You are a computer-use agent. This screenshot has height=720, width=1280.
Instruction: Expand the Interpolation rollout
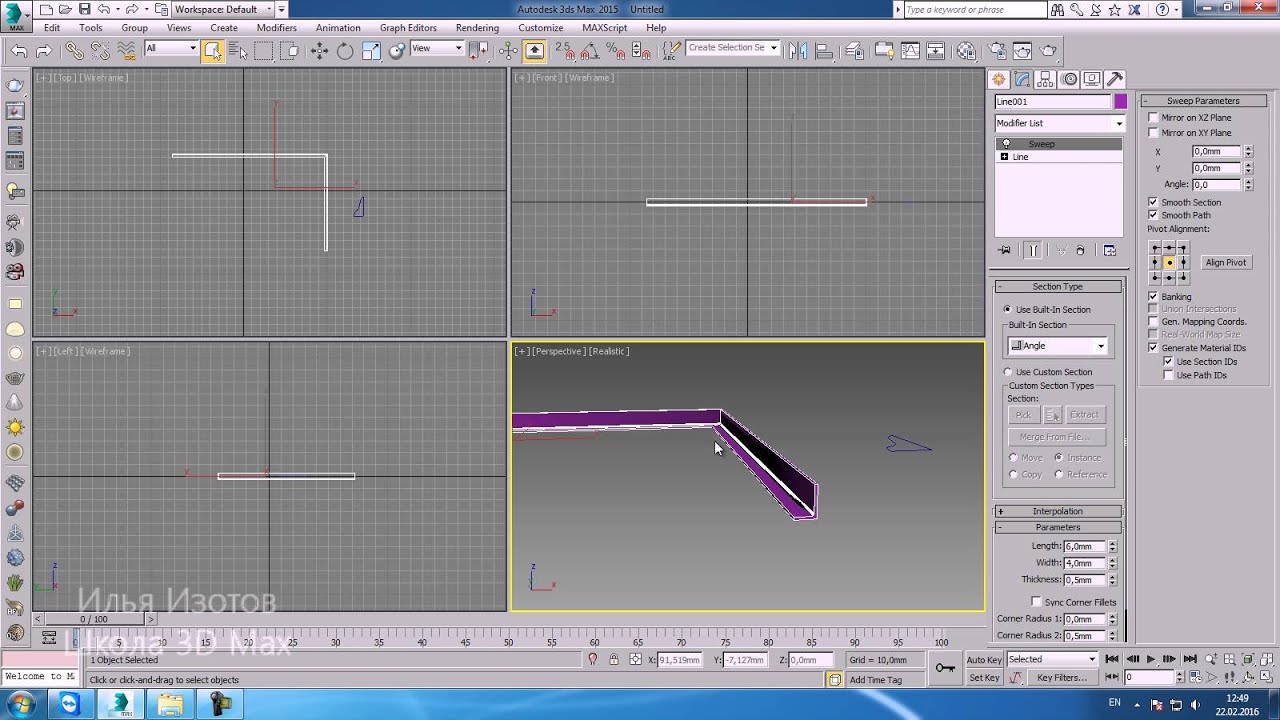(1057, 511)
